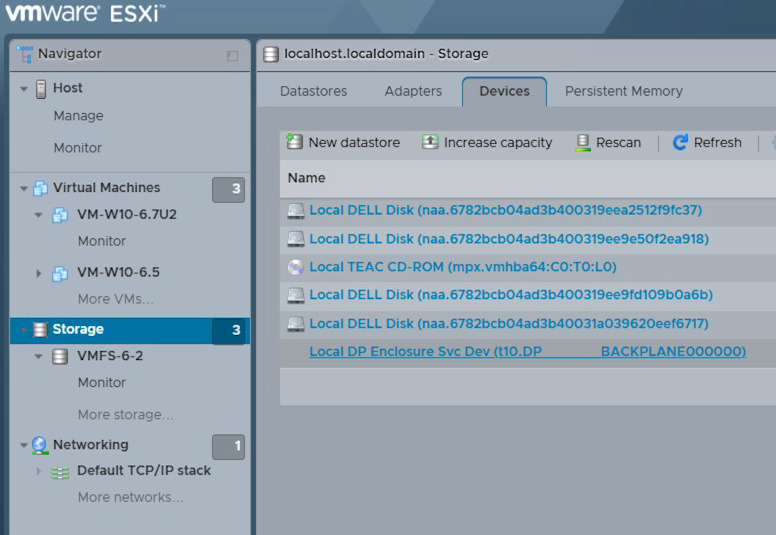Click More VMs... entry
The image size is (776, 535).
pyautogui.click(x=115, y=299)
